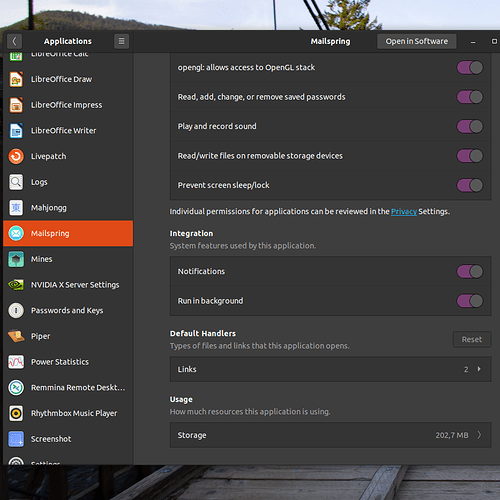Select NVIDIA X Server Settings entry

[68, 285]
